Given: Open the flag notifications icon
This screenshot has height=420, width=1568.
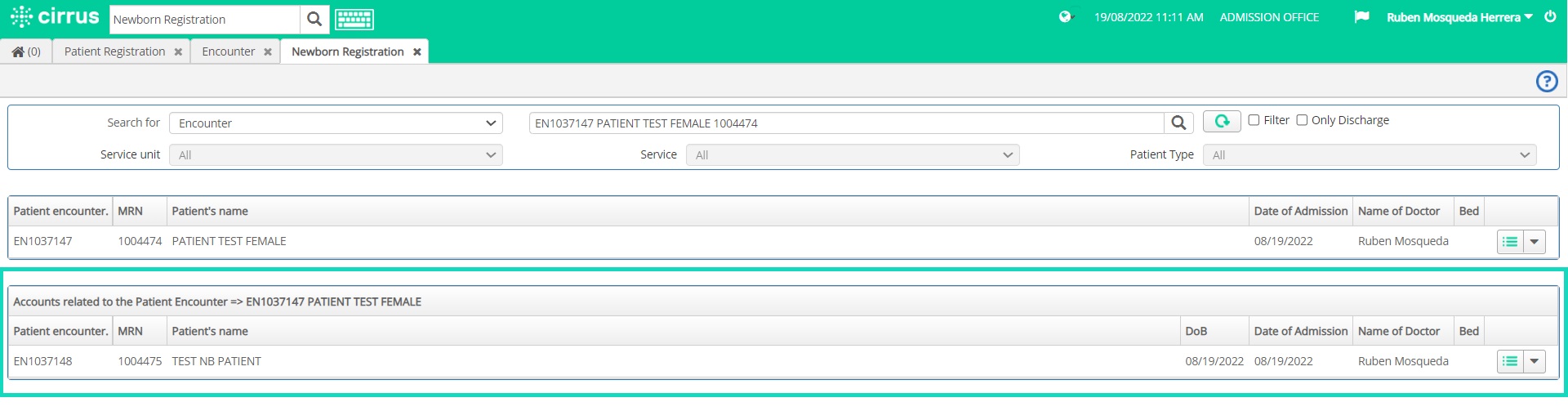Looking at the screenshot, I should pos(1361,17).
